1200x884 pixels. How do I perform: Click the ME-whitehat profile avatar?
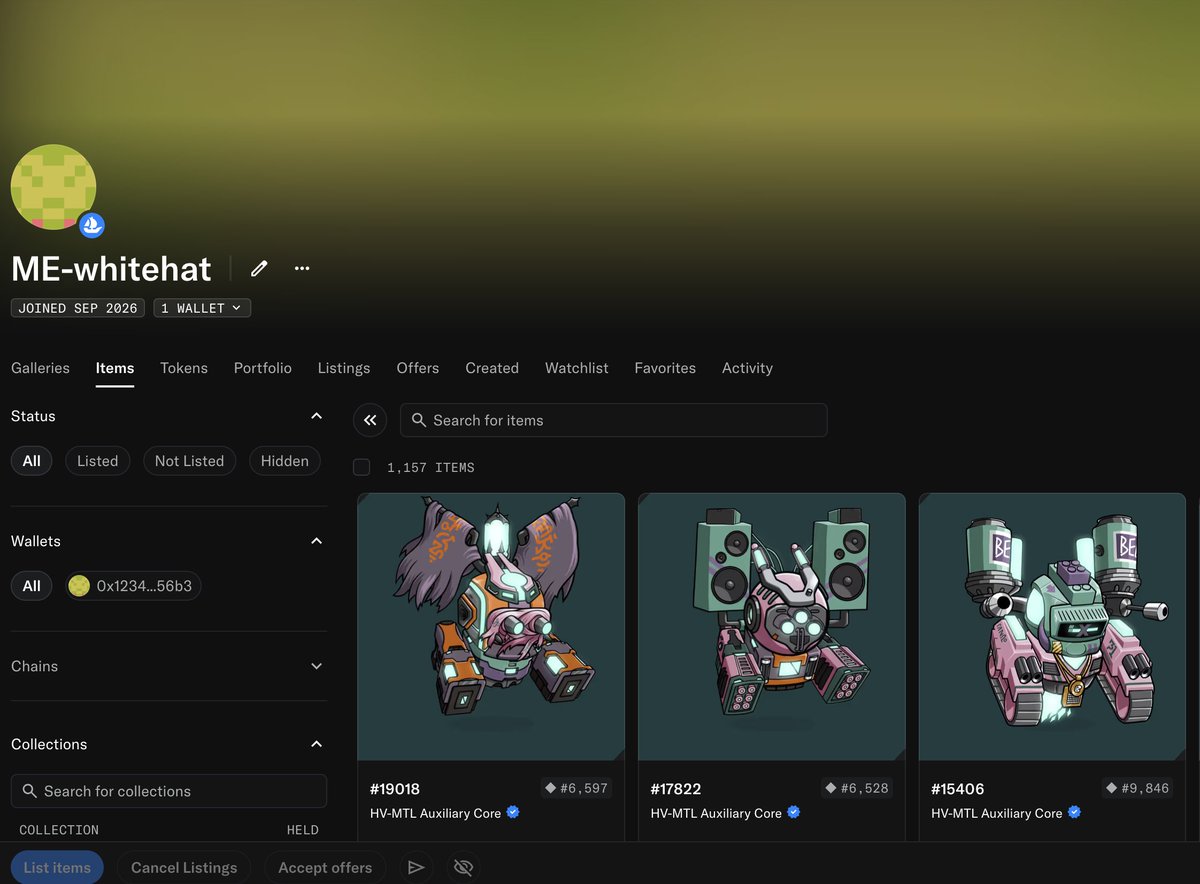54,187
